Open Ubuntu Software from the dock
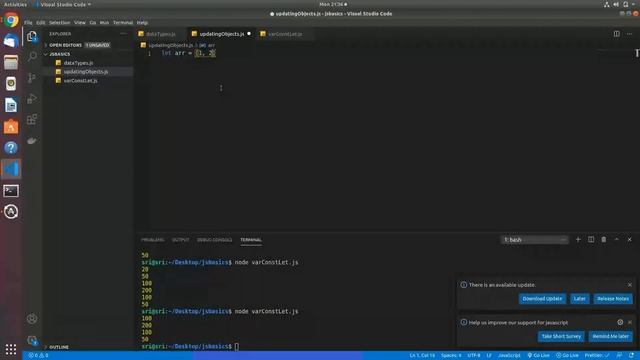Image resolution: width=640 pixels, height=360 pixels. [x=11, y=127]
